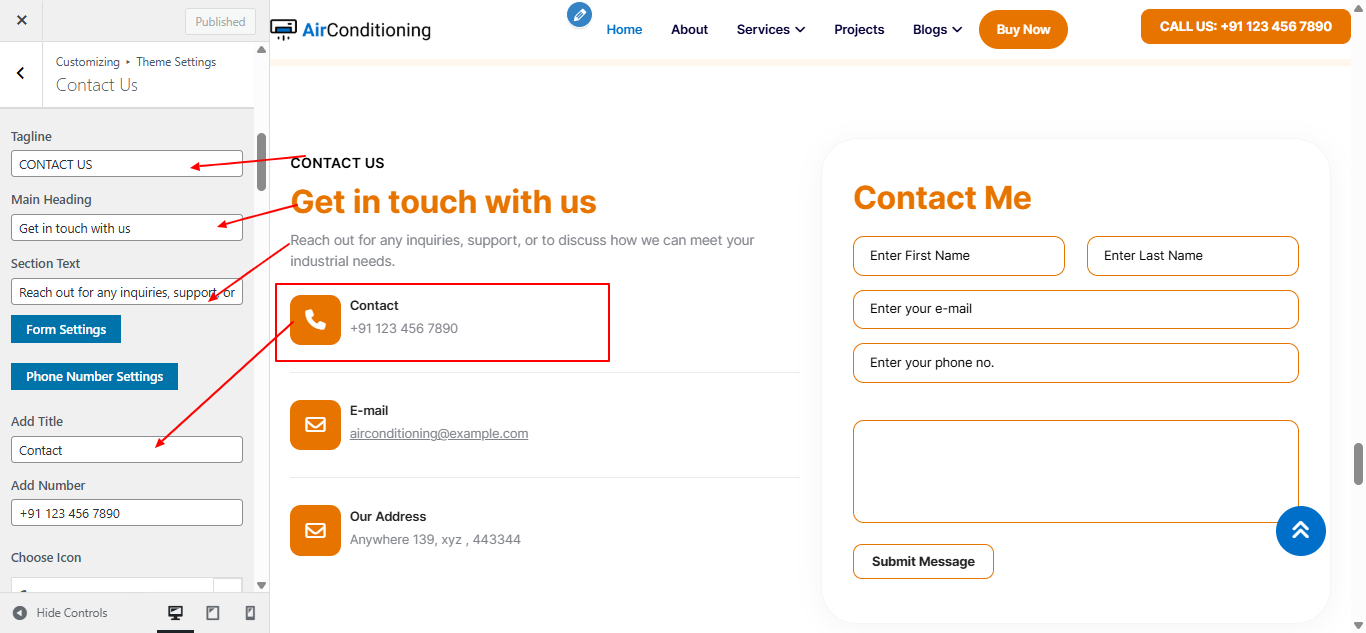Go back using the left chevron arrow

(x=21, y=73)
